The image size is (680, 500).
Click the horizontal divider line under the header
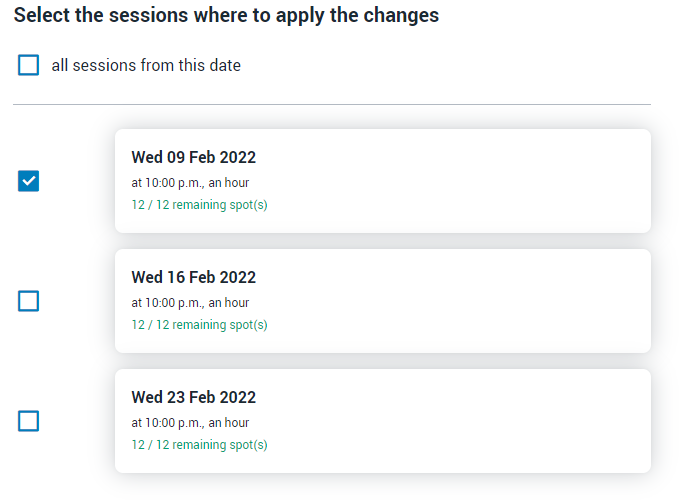332,104
